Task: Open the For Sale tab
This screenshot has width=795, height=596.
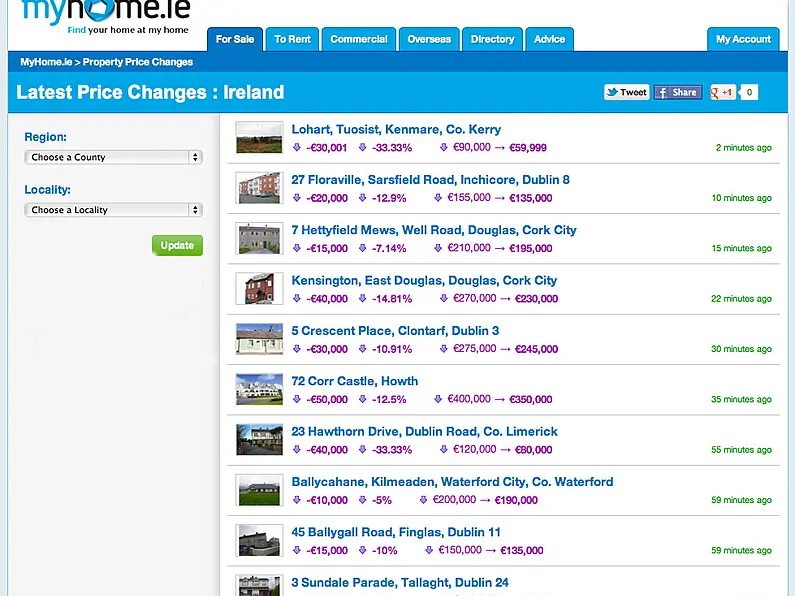Action: pos(235,39)
